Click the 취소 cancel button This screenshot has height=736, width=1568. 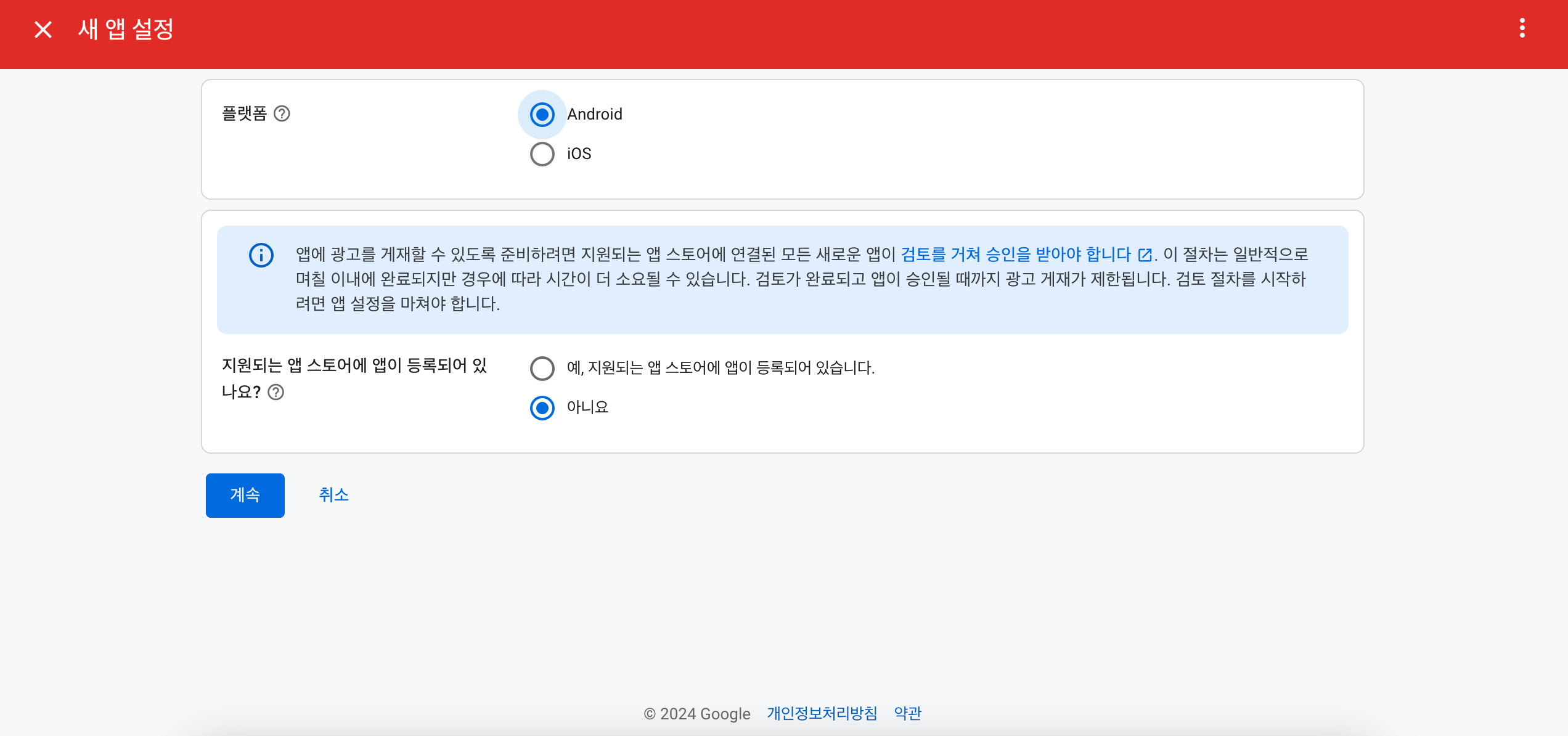[333, 495]
